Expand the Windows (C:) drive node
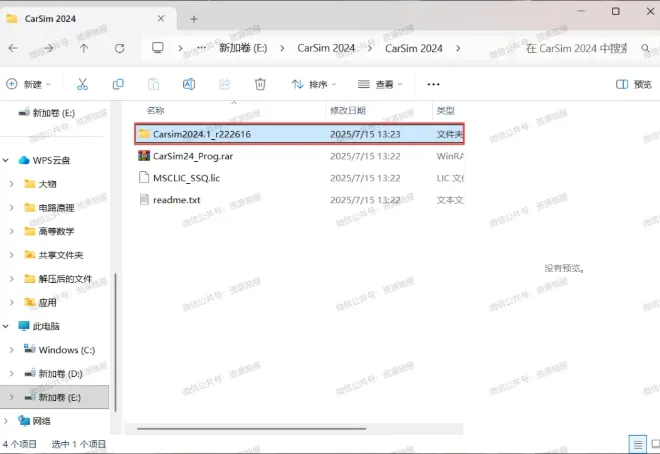The image size is (660, 454). [12, 350]
